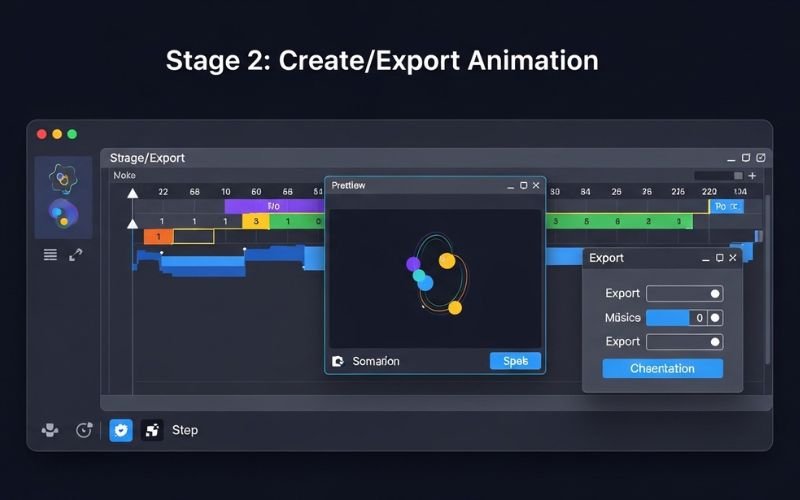Toggle the Músice switch
The height and width of the screenshot is (500, 800).
coord(714,318)
